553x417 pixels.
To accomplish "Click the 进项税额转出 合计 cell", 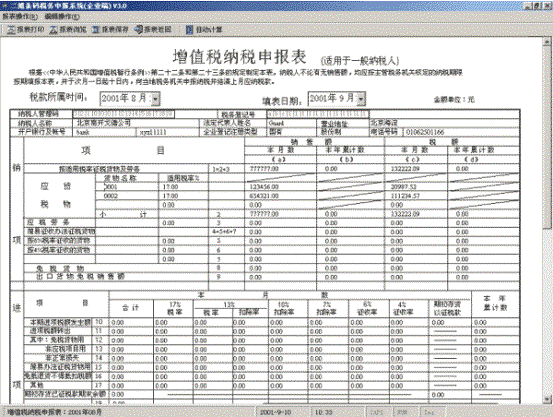I will point(132,332).
